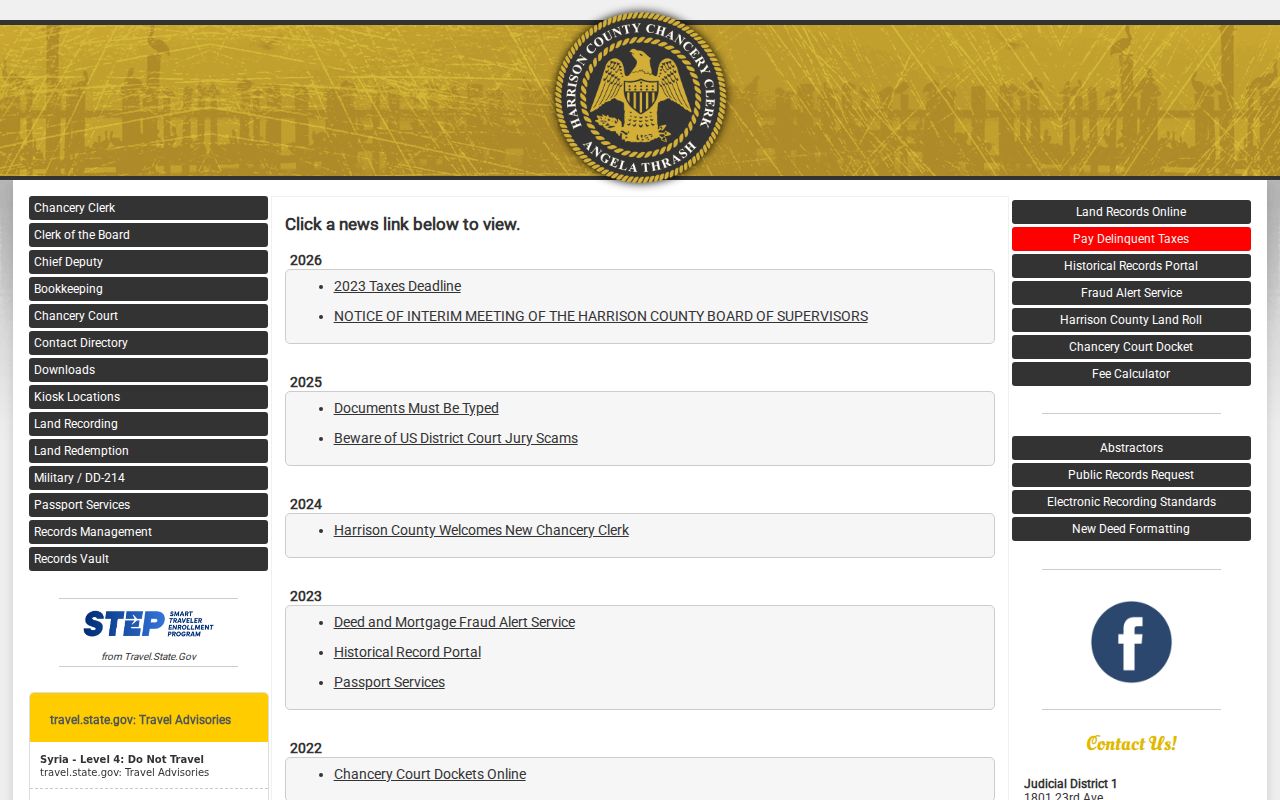Select Chief Deputy in sidebar
This screenshot has width=1280, height=800.
148,262
